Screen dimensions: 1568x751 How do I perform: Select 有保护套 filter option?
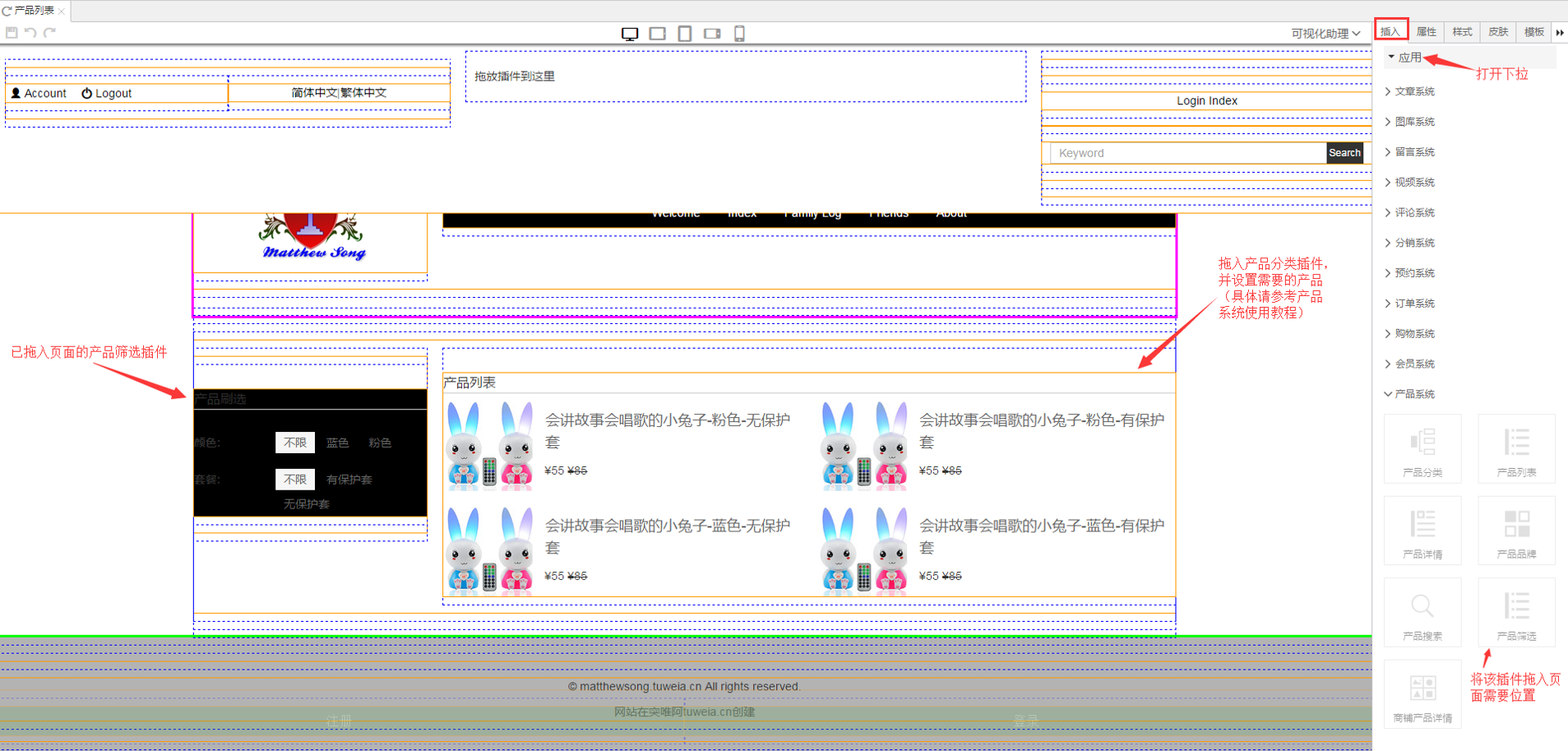point(349,480)
